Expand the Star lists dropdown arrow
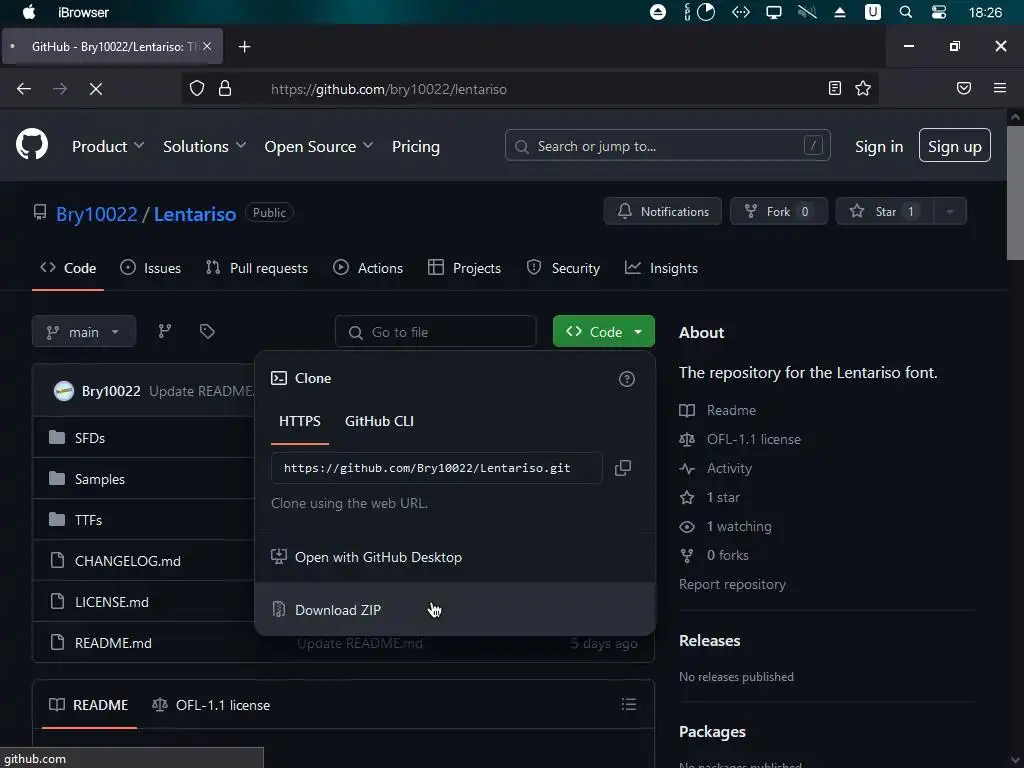Screen dimensions: 1024x768 [x=950, y=212]
